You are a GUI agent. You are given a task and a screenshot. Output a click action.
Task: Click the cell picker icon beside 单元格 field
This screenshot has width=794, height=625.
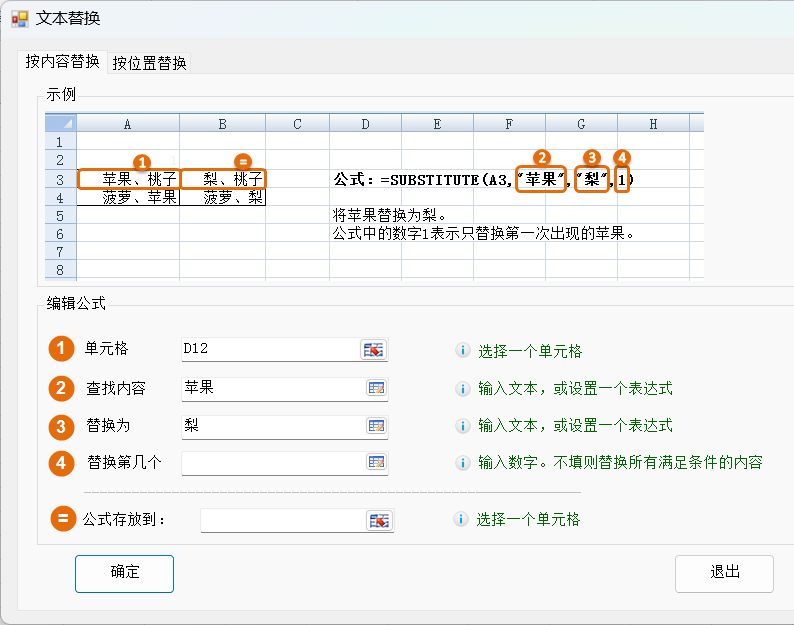[x=373, y=349]
